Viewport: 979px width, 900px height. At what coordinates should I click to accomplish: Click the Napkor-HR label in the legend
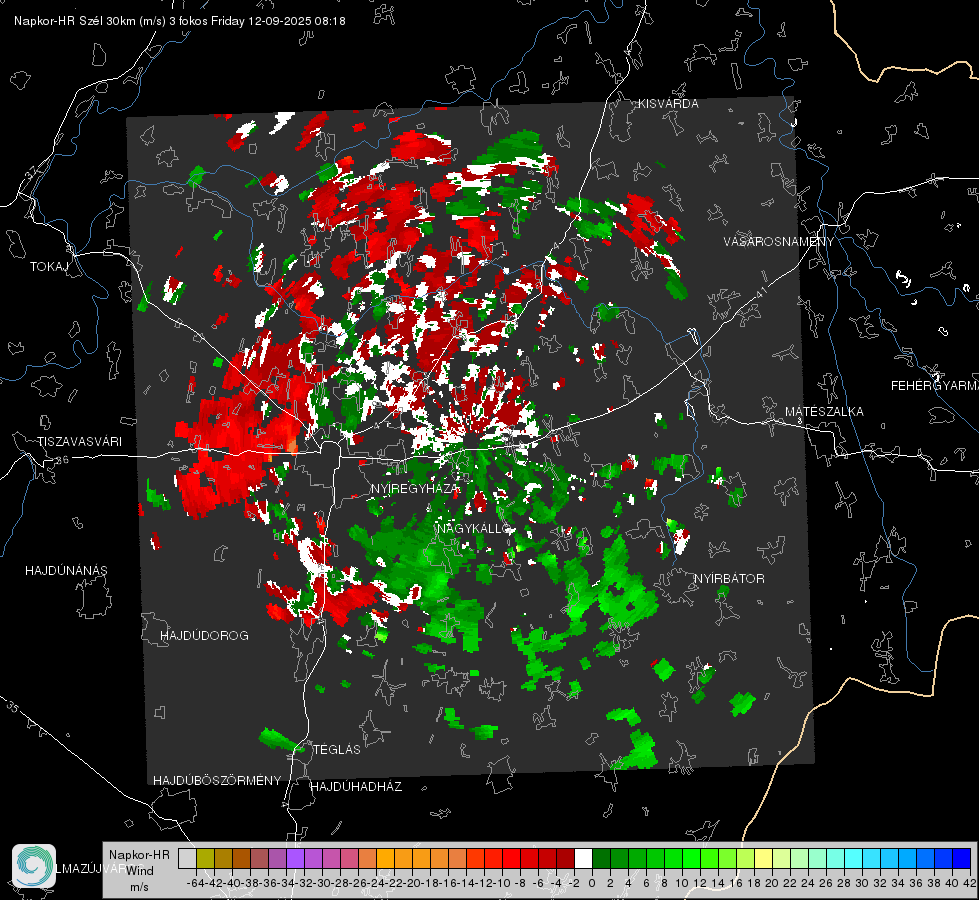pyautogui.click(x=139, y=855)
